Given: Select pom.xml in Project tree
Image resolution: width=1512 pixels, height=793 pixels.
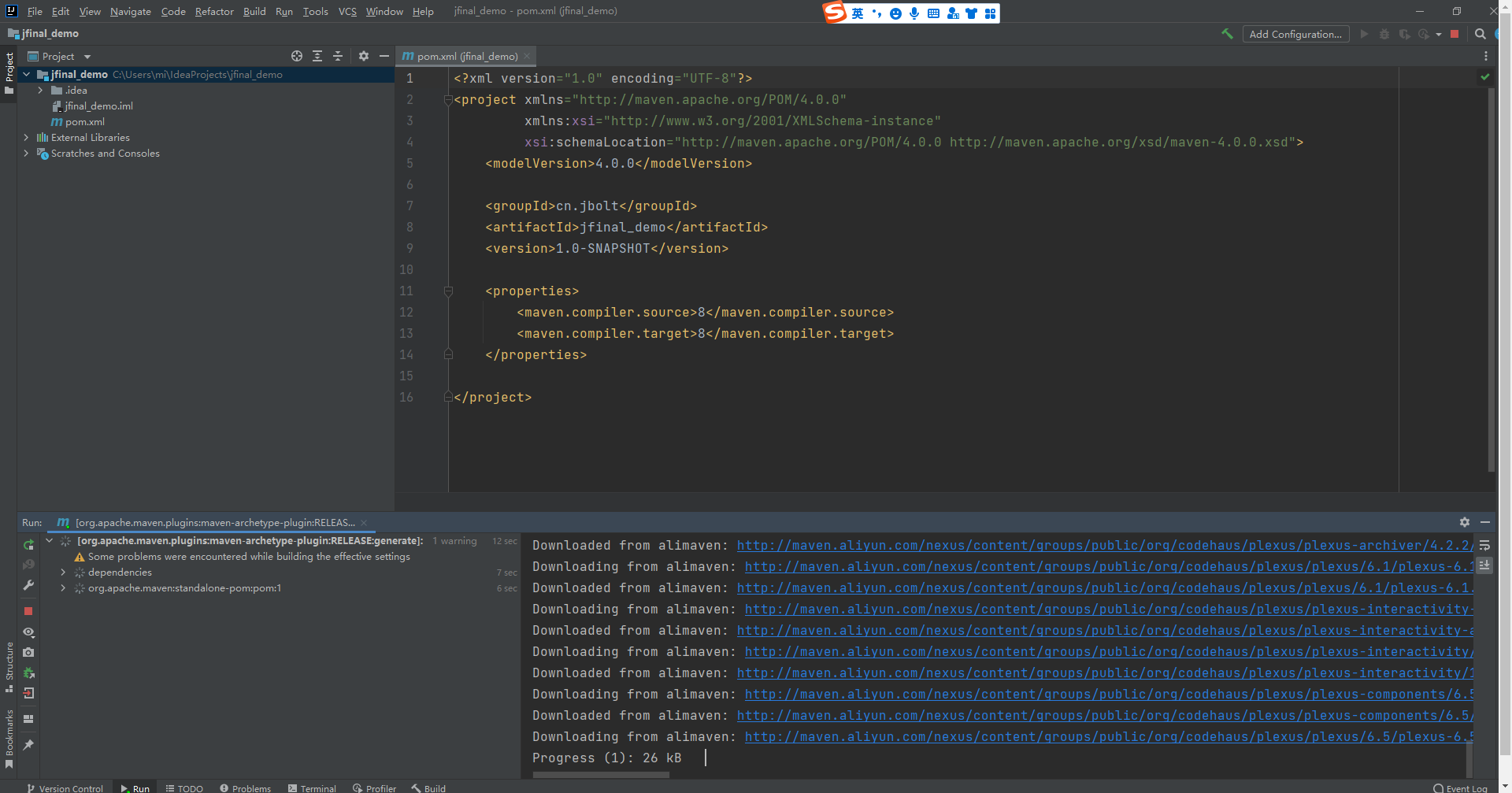Looking at the screenshot, I should (78, 122).
